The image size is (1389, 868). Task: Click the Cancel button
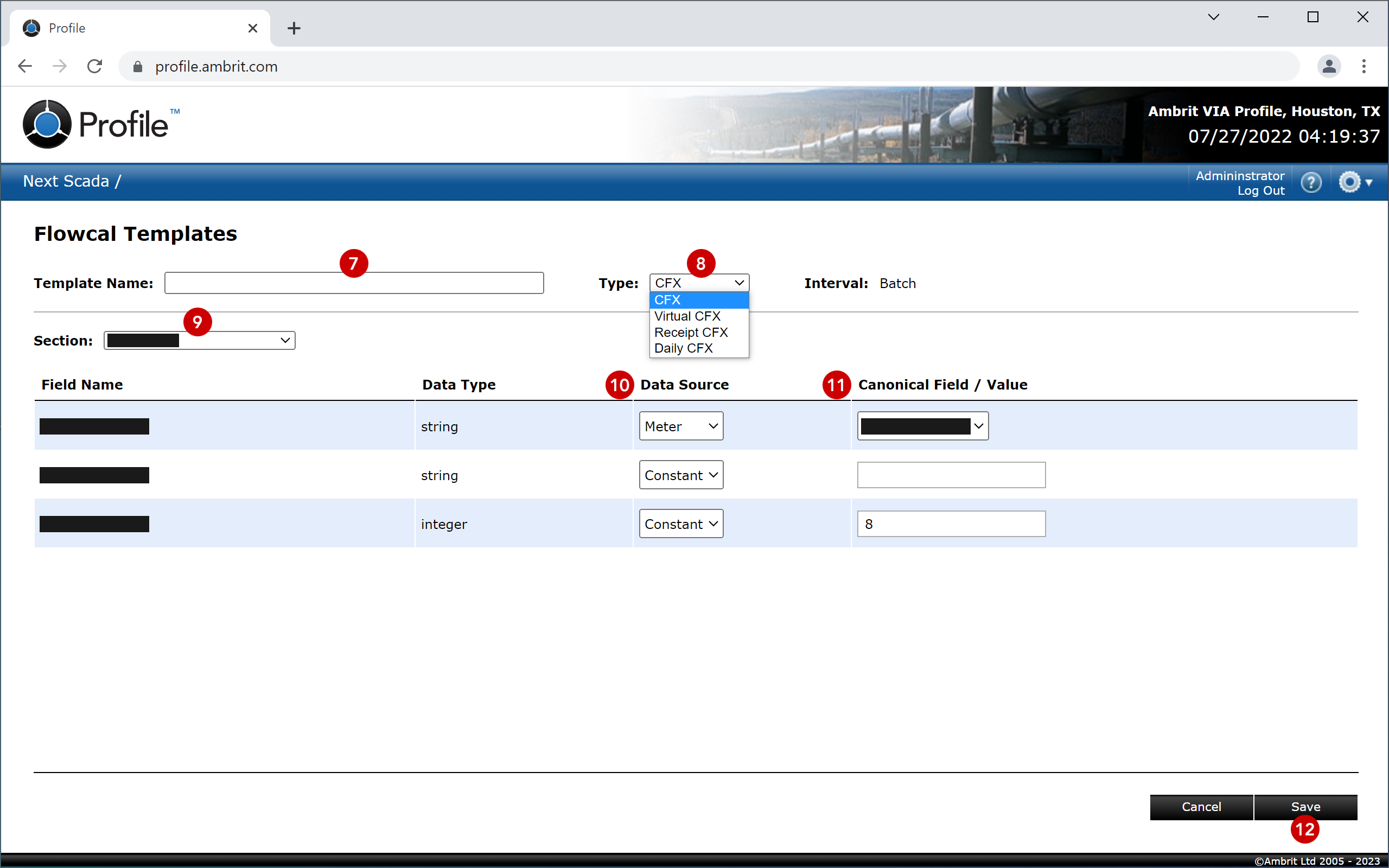coord(1201,807)
